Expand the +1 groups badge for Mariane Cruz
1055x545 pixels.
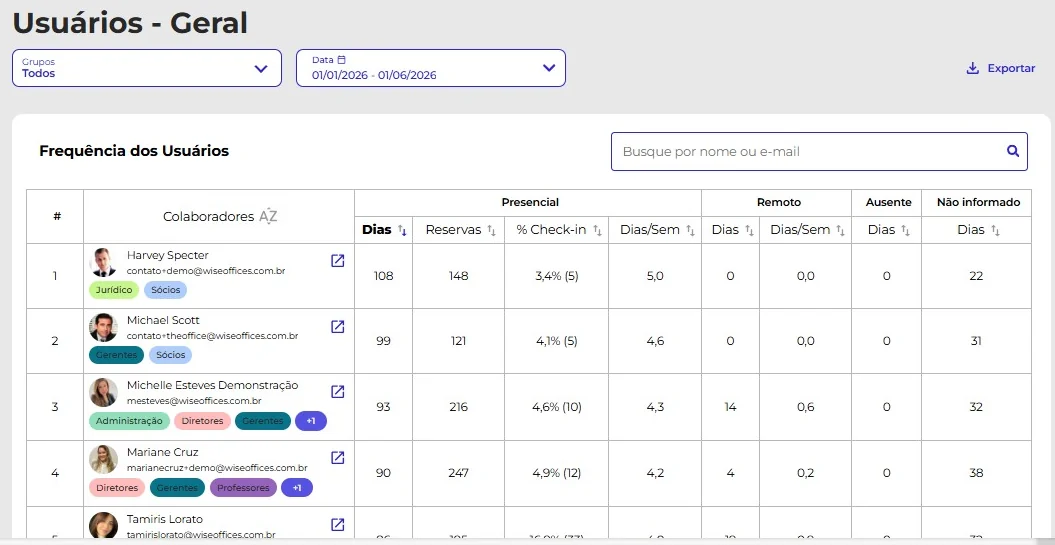click(x=297, y=488)
